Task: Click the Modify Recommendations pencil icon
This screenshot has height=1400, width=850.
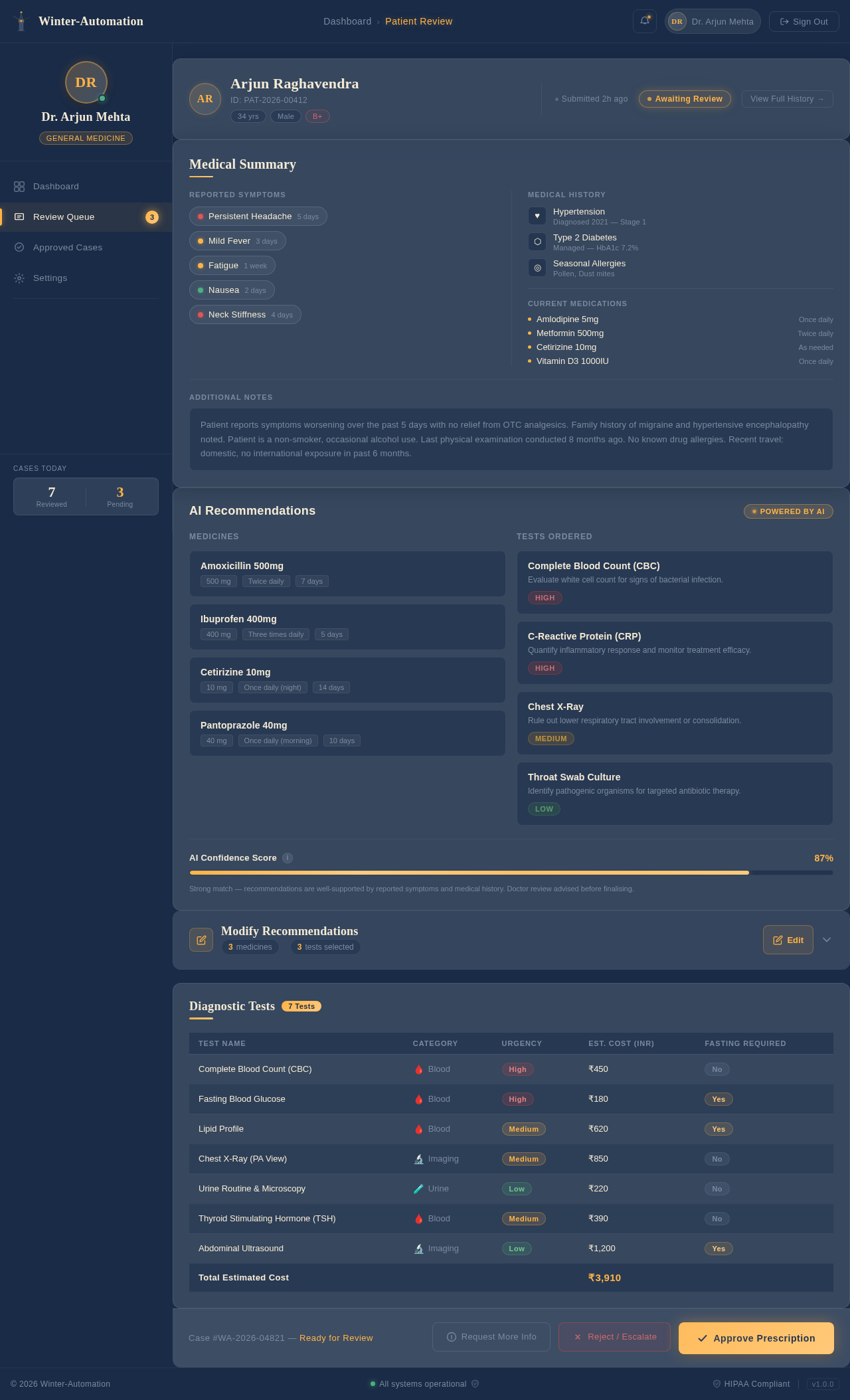Action: 201,940
